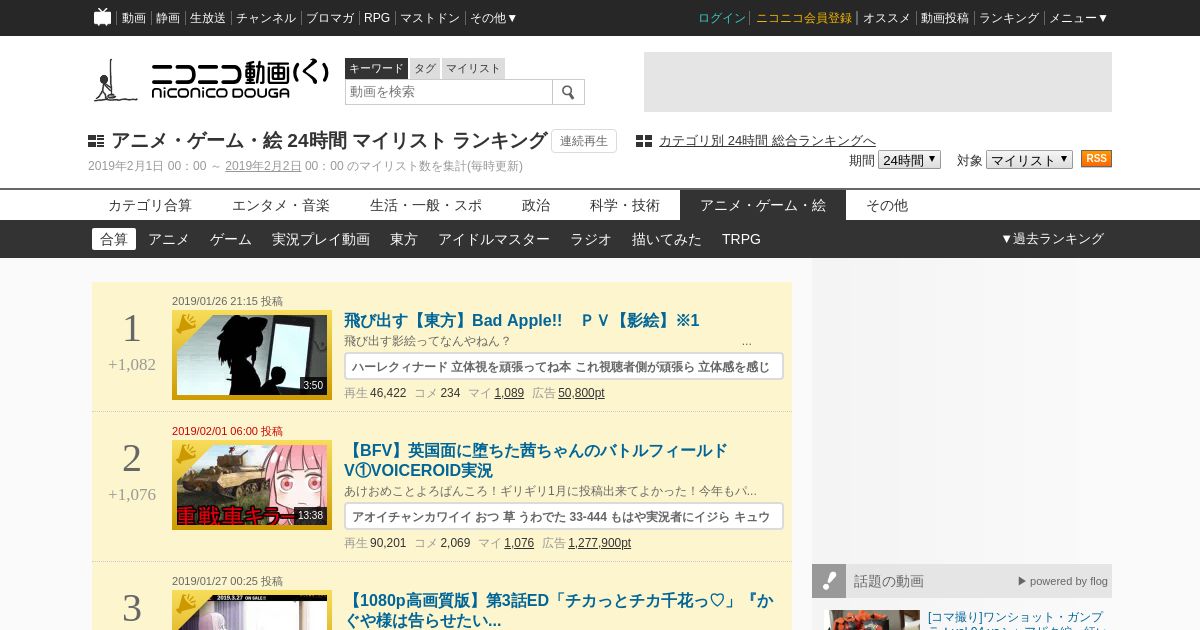Switch to カテゴリ合算 category tab
The width and height of the screenshot is (1200, 630).
(150, 205)
